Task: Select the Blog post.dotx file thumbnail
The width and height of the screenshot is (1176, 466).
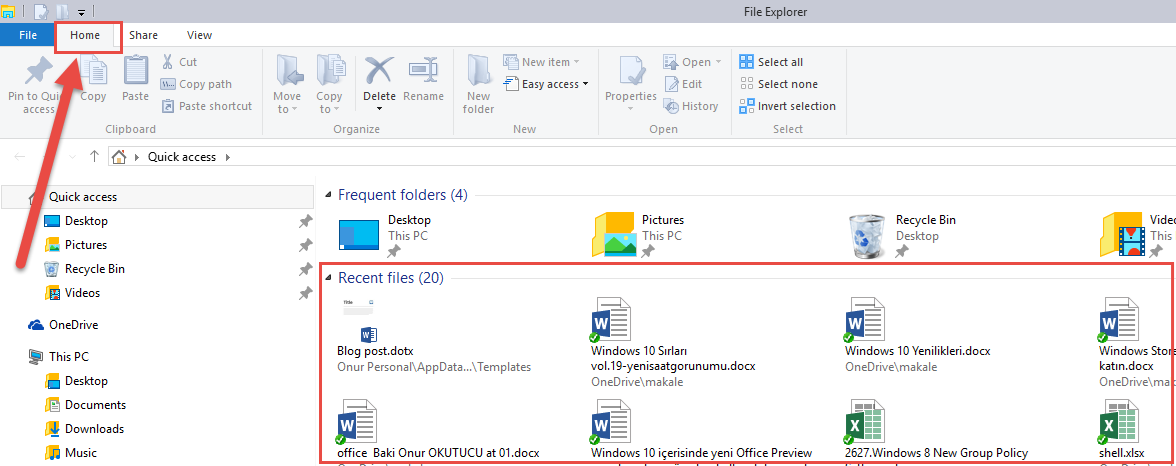Action: (x=358, y=320)
